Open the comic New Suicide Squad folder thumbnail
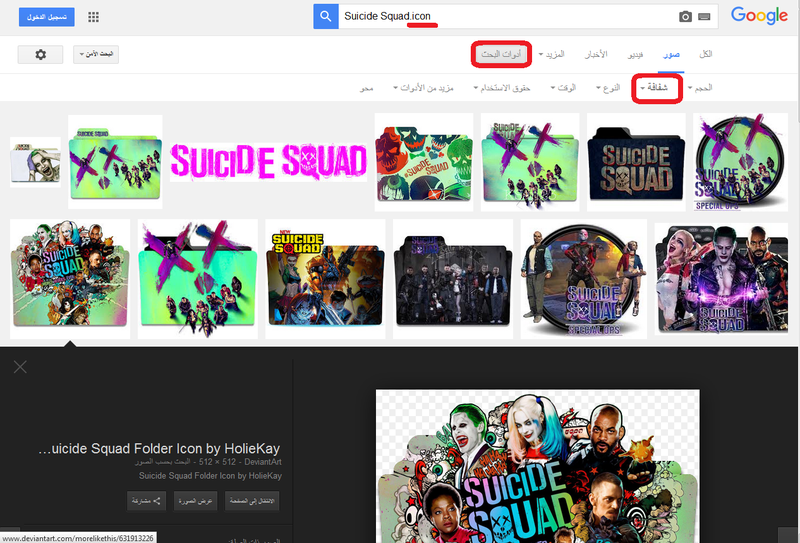The image size is (800, 543). pos(326,279)
